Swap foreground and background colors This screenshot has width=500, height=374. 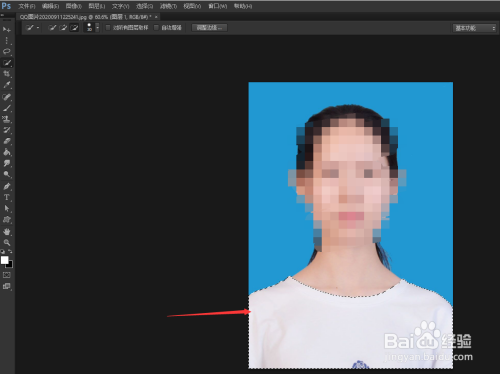10,251
